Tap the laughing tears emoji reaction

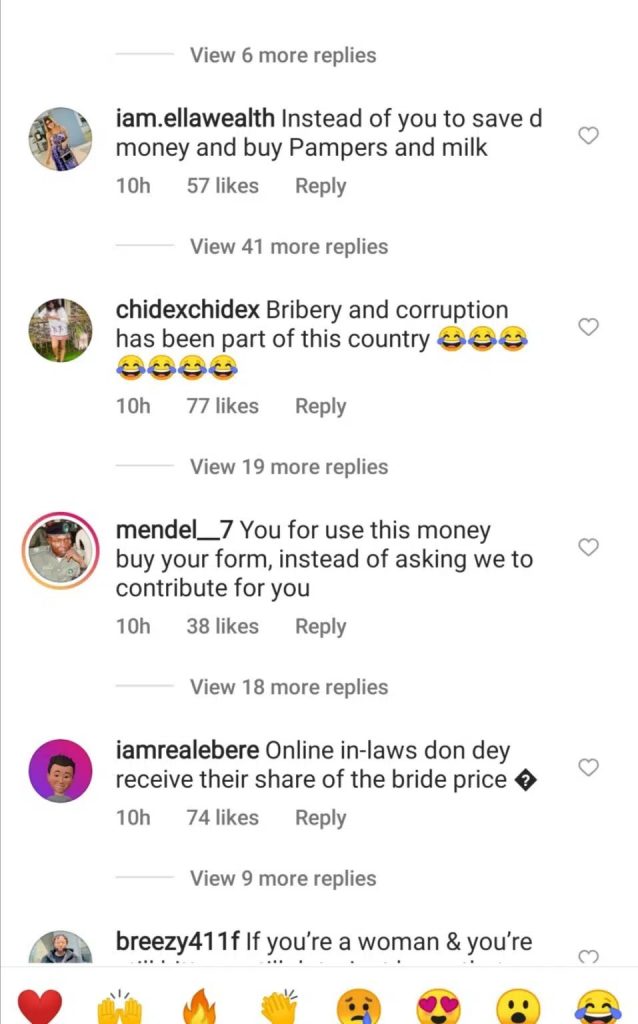tap(598, 1005)
